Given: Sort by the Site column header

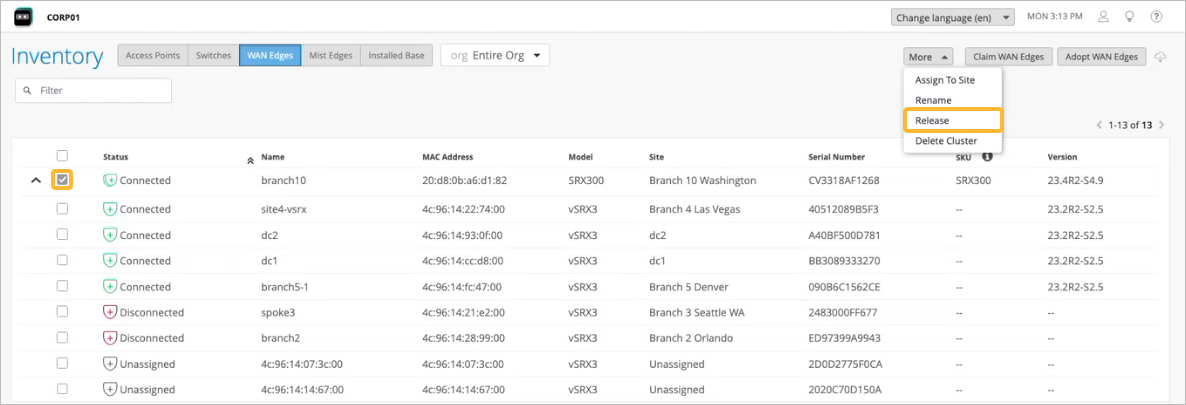Looking at the screenshot, I should pos(657,157).
